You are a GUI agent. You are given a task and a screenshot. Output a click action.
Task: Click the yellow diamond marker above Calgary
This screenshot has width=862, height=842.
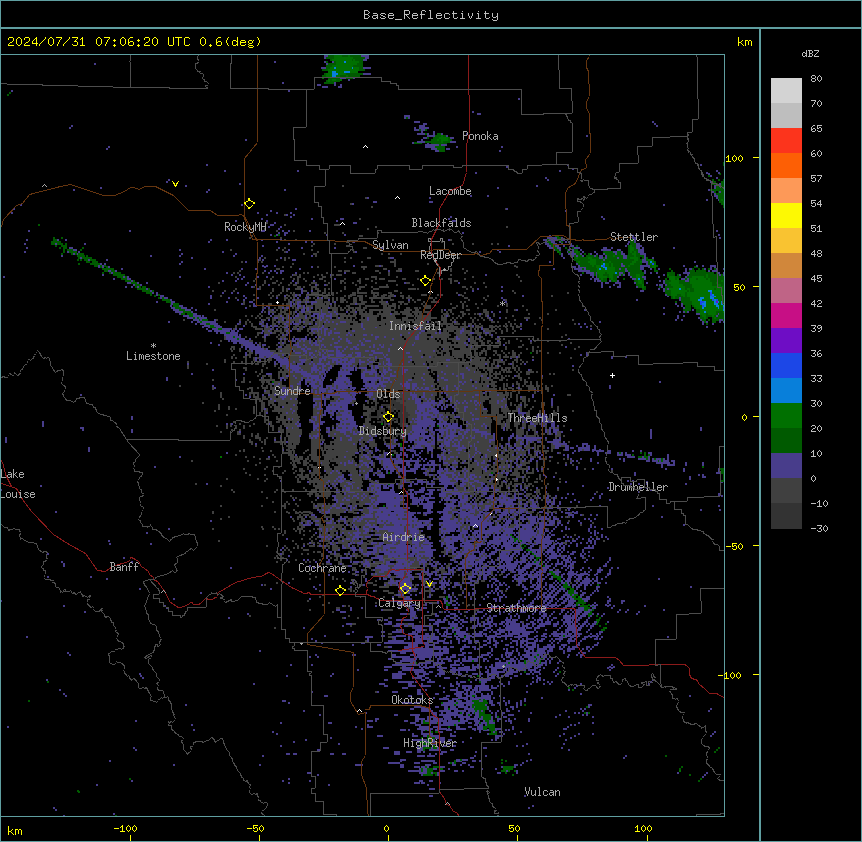pyautogui.click(x=405, y=589)
